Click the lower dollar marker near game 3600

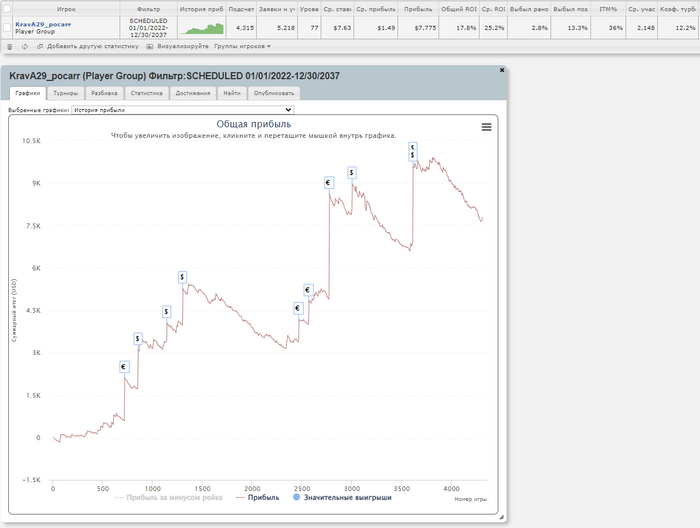point(412,155)
